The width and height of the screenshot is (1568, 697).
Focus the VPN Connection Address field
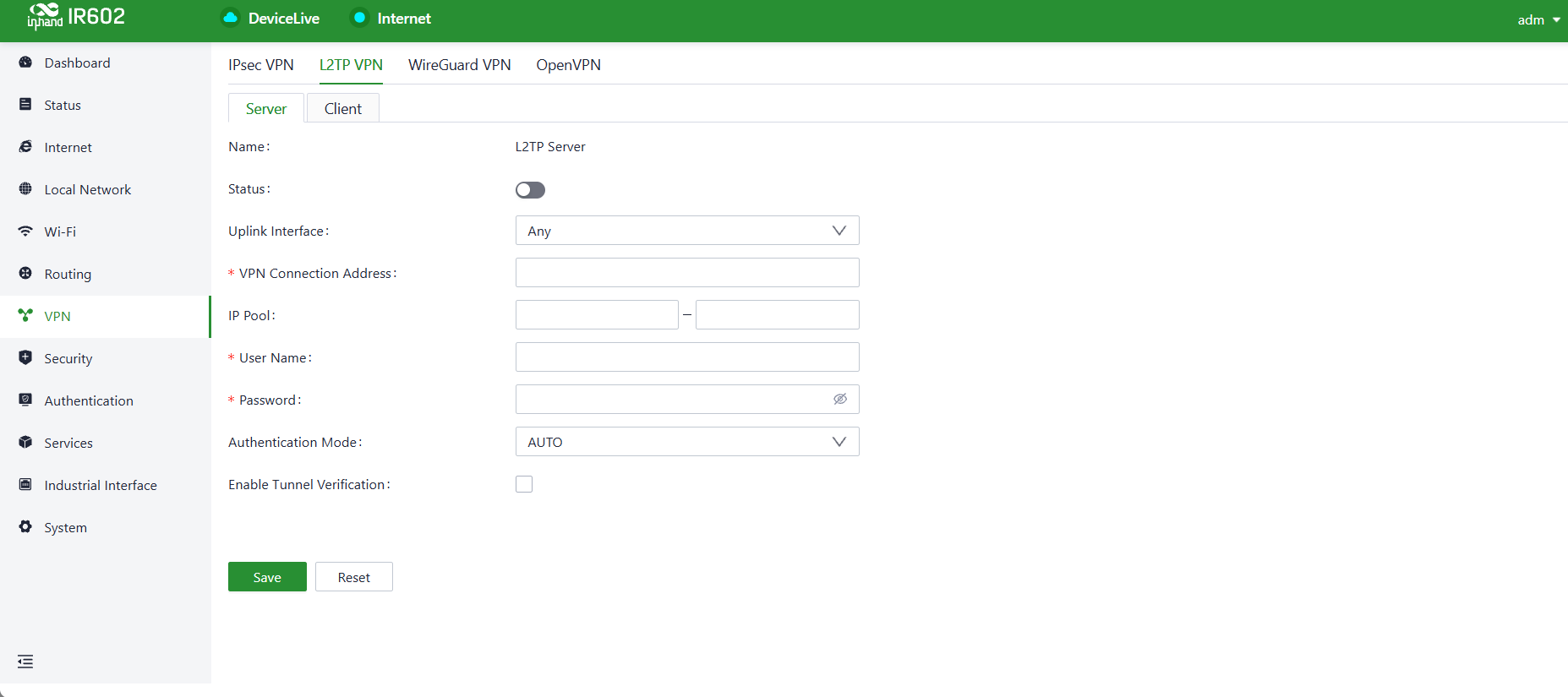click(x=687, y=273)
